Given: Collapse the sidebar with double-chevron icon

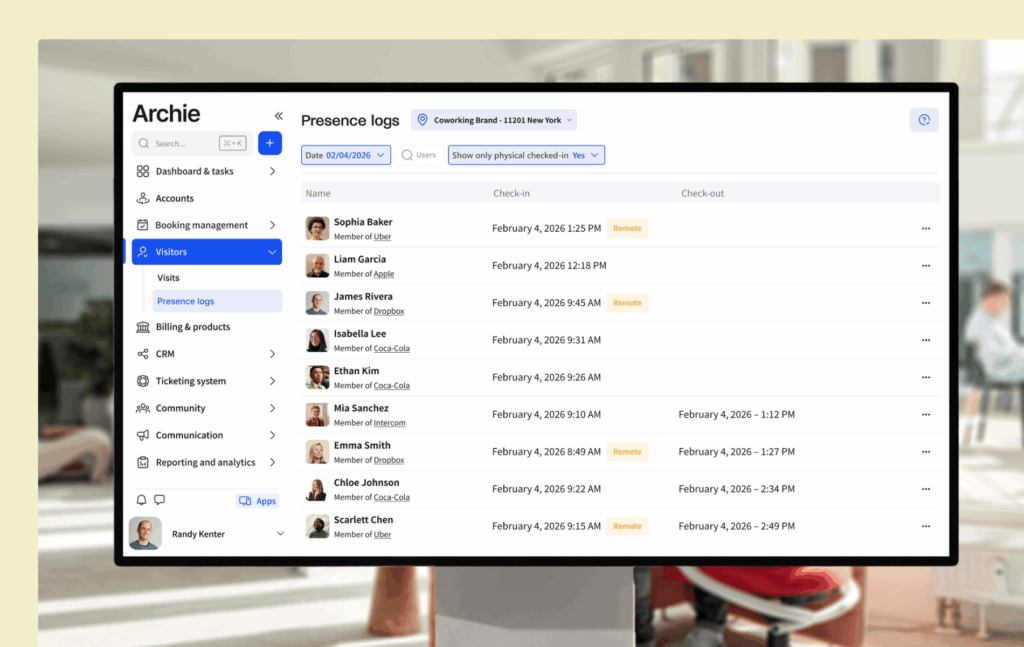Looking at the screenshot, I should [x=278, y=116].
